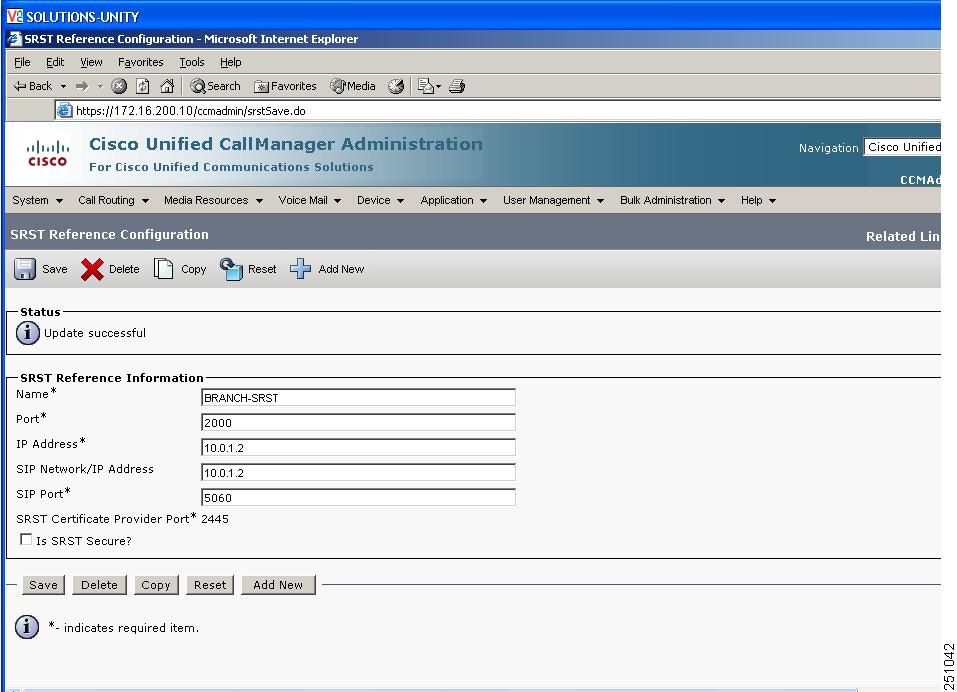The width and height of the screenshot is (957, 692).
Task: Click the SIP Port field showing 5060
Action: pyautogui.click(x=358, y=497)
